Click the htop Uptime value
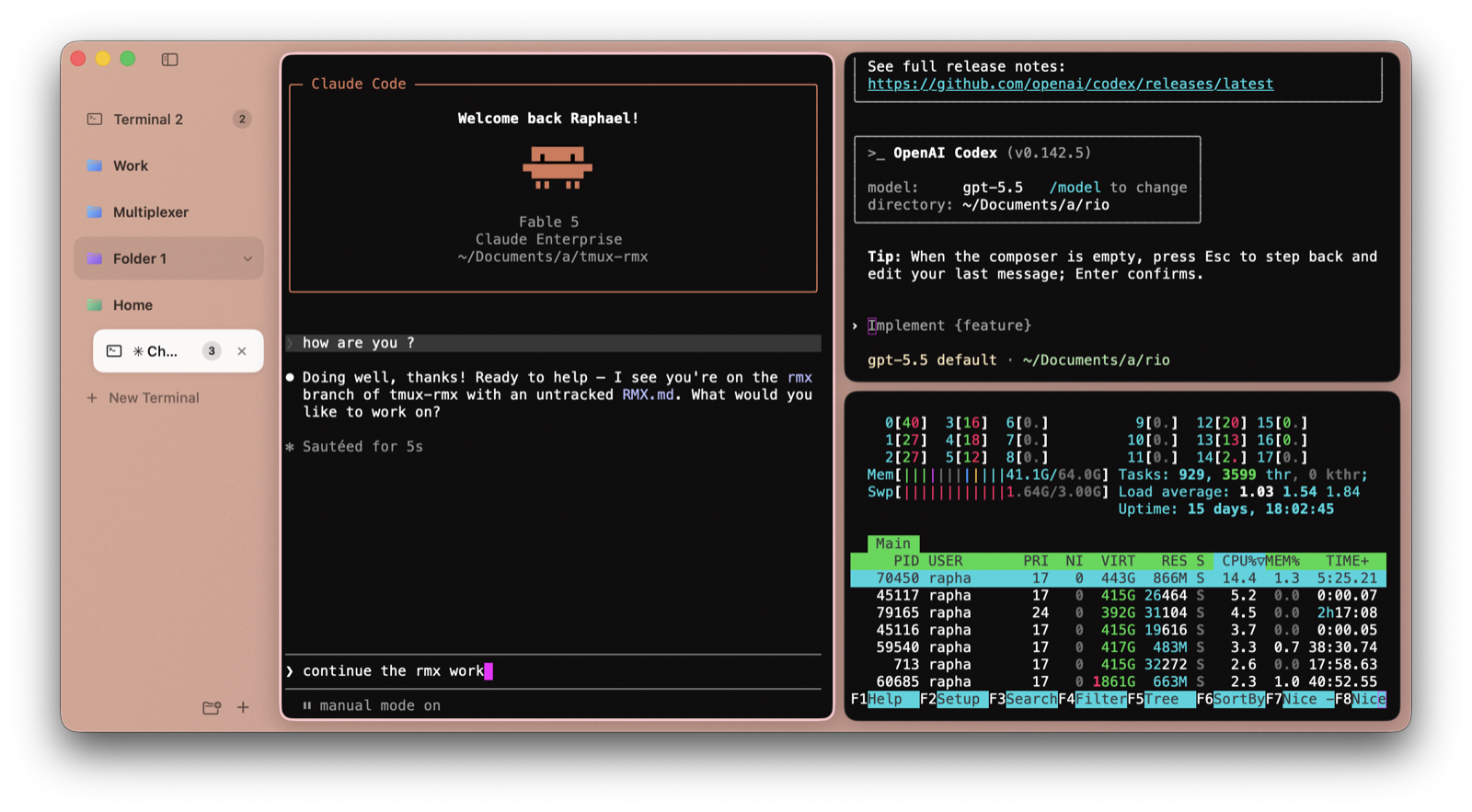Image resolution: width=1472 pixels, height=812 pixels. click(1259, 509)
